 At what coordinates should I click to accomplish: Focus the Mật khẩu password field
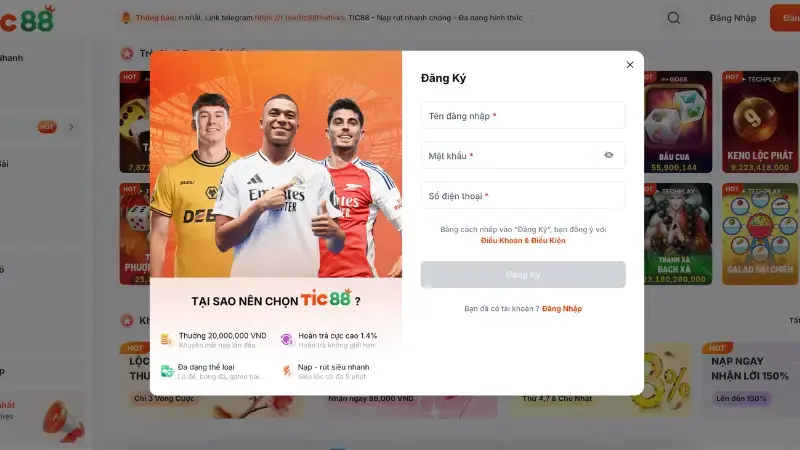pyautogui.click(x=523, y=155)
